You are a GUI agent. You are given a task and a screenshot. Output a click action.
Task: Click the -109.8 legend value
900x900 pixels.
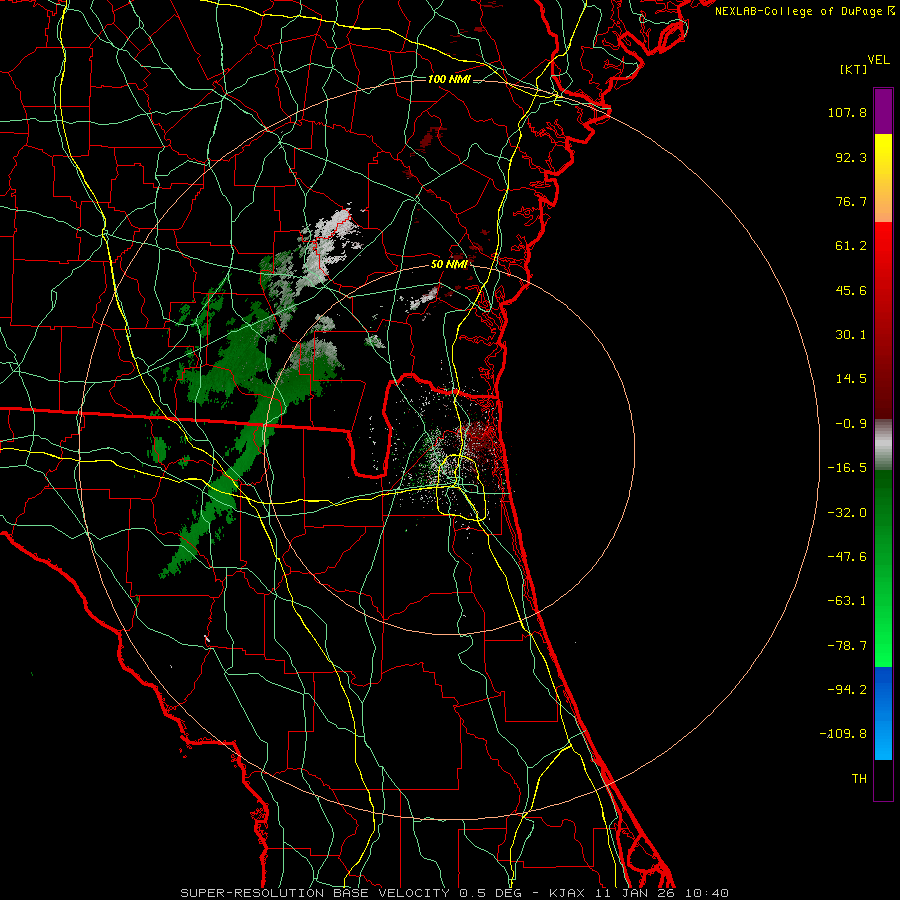point(843,734)
